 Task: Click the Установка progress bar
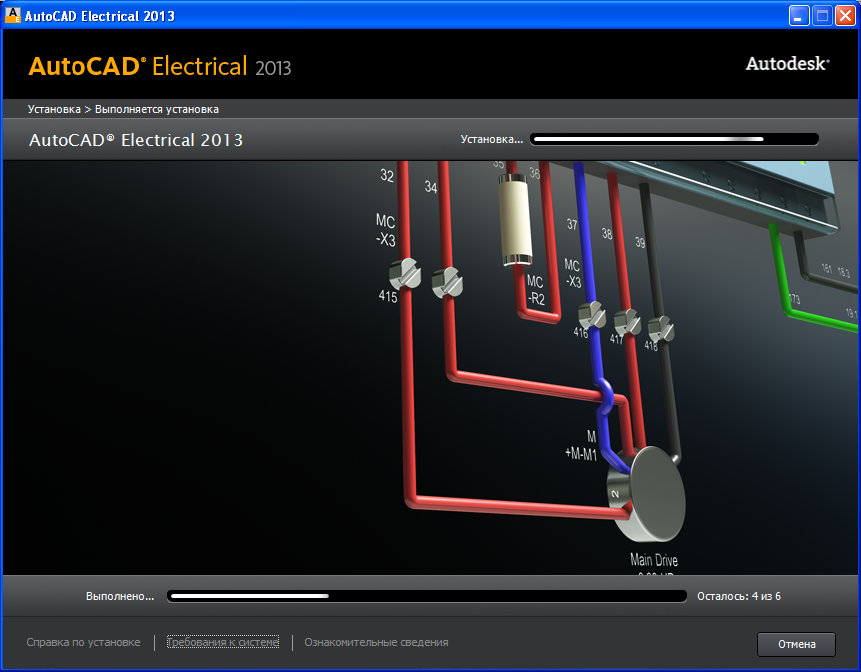pos(674,139)
